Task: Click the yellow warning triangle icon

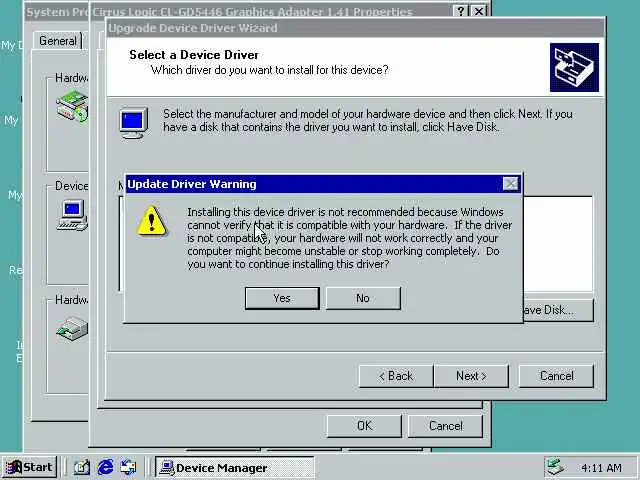Action: 151,221
